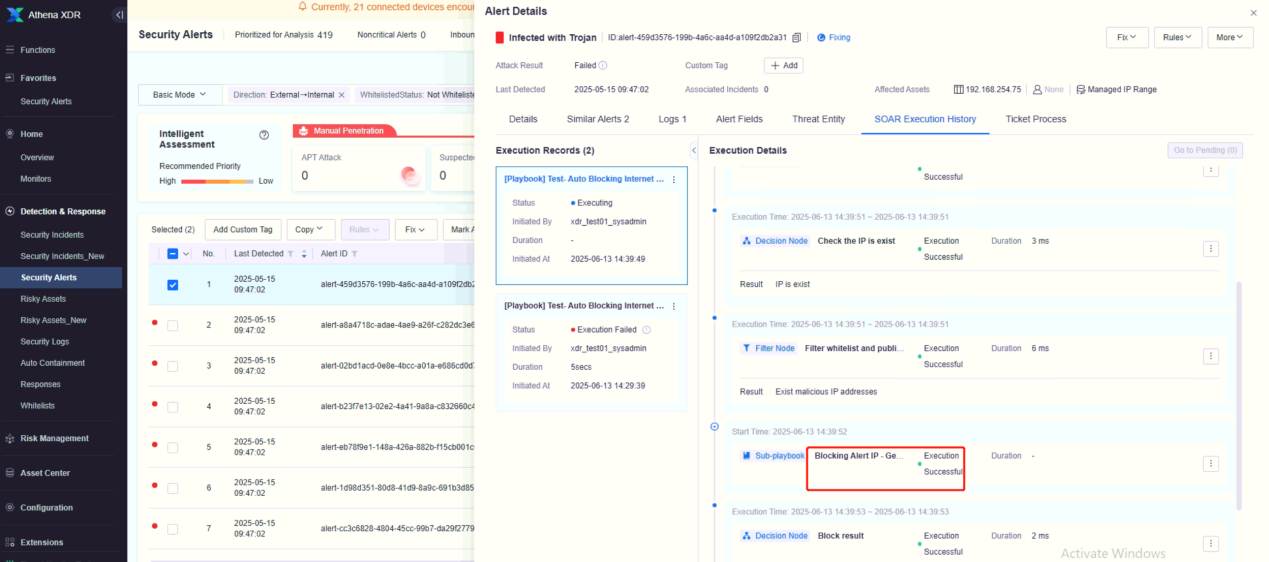Screen dimensions: 1269x562
Task: Open more options for Check the IP node
Action: [1210, 249]
